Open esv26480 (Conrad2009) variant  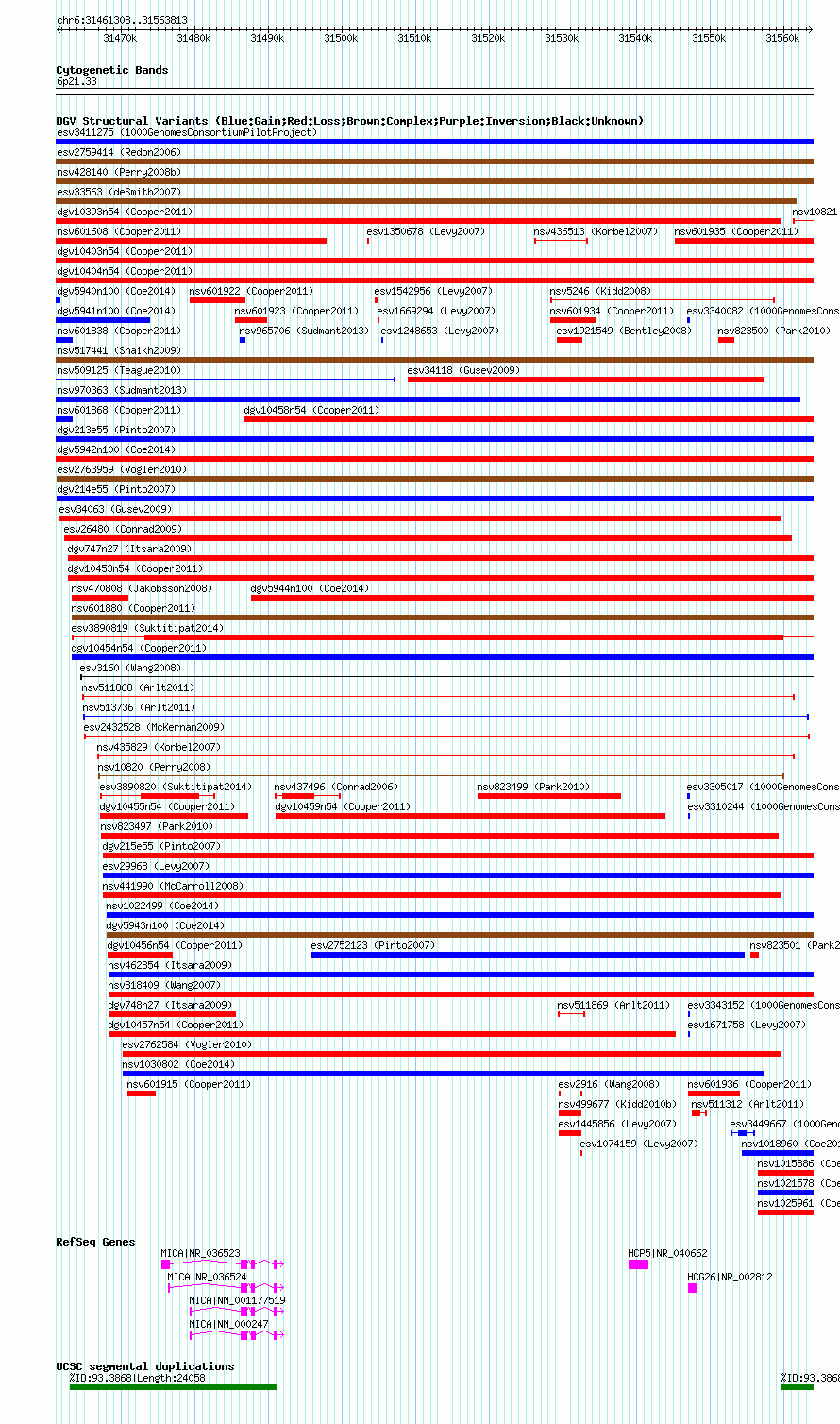point(123,529)
